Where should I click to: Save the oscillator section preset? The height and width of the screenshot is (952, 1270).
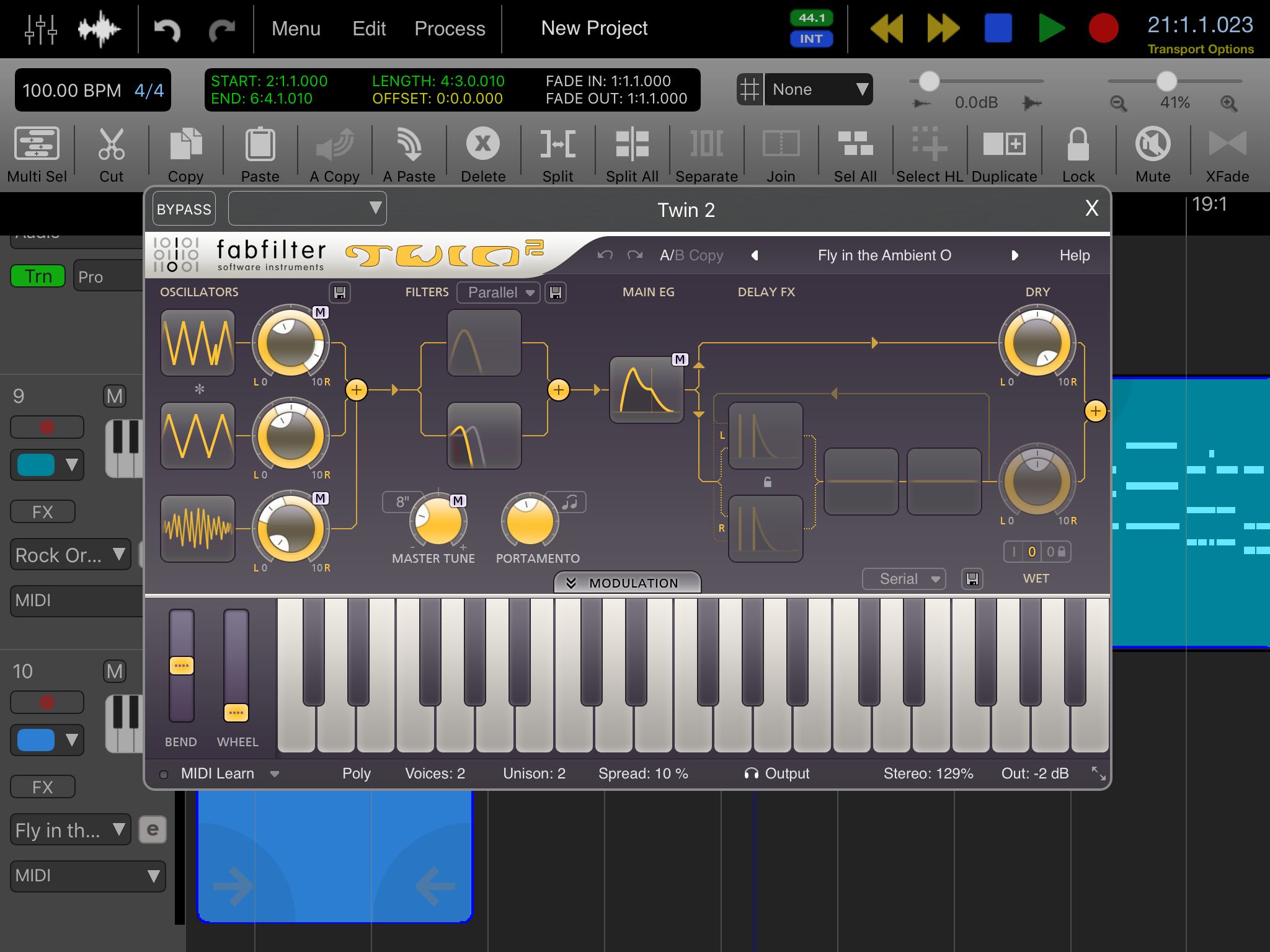(x=340, y=293)
